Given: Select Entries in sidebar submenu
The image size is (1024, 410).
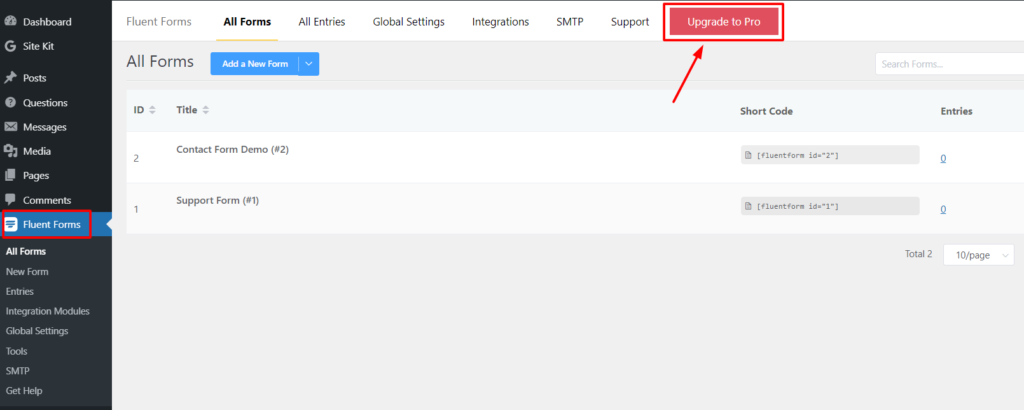Looking at the screenshot, I should tap(20, 291).
